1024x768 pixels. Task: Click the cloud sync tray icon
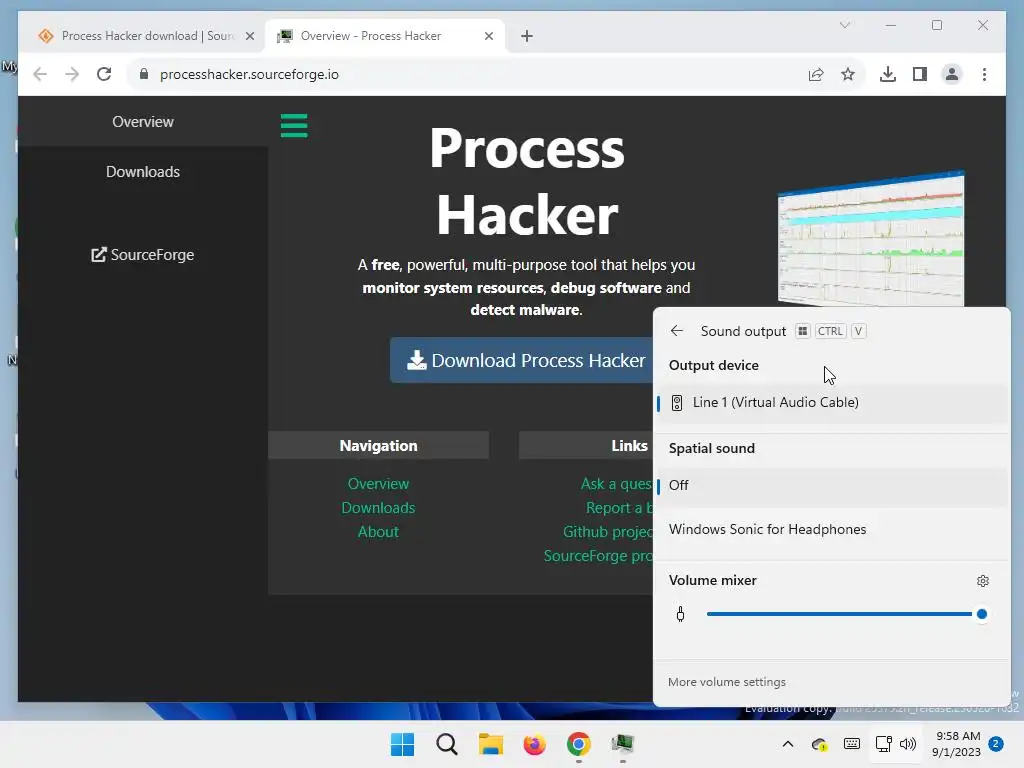click(820, 744)
